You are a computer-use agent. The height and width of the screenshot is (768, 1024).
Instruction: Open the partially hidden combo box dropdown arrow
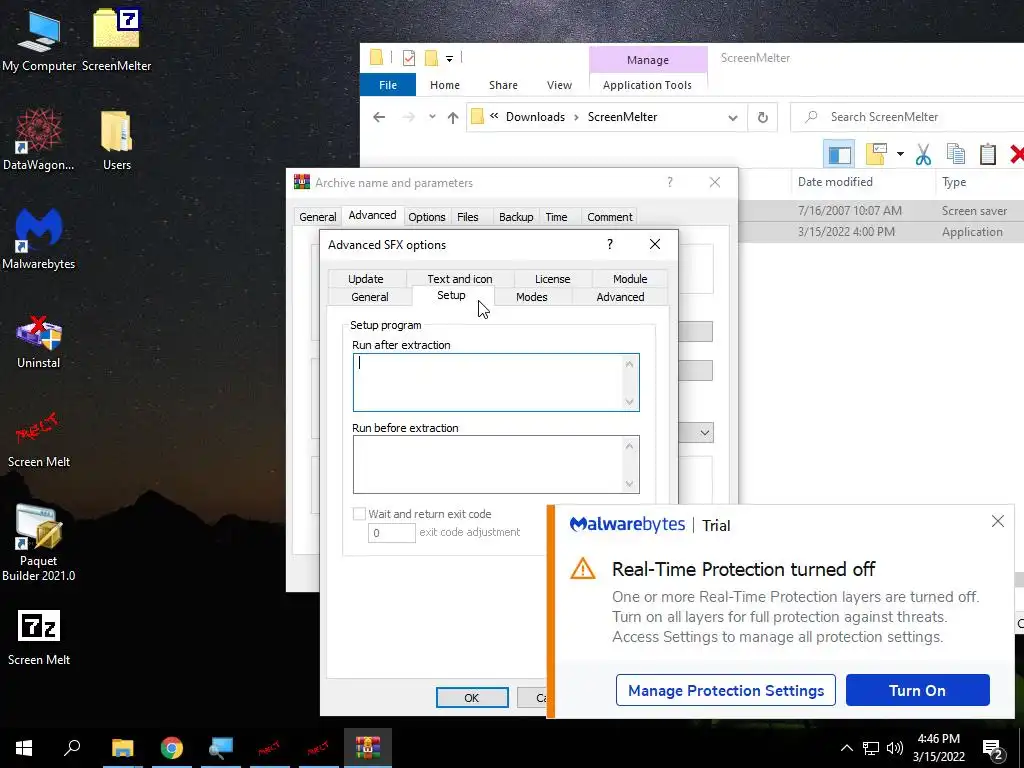click(x=705, y=432)
